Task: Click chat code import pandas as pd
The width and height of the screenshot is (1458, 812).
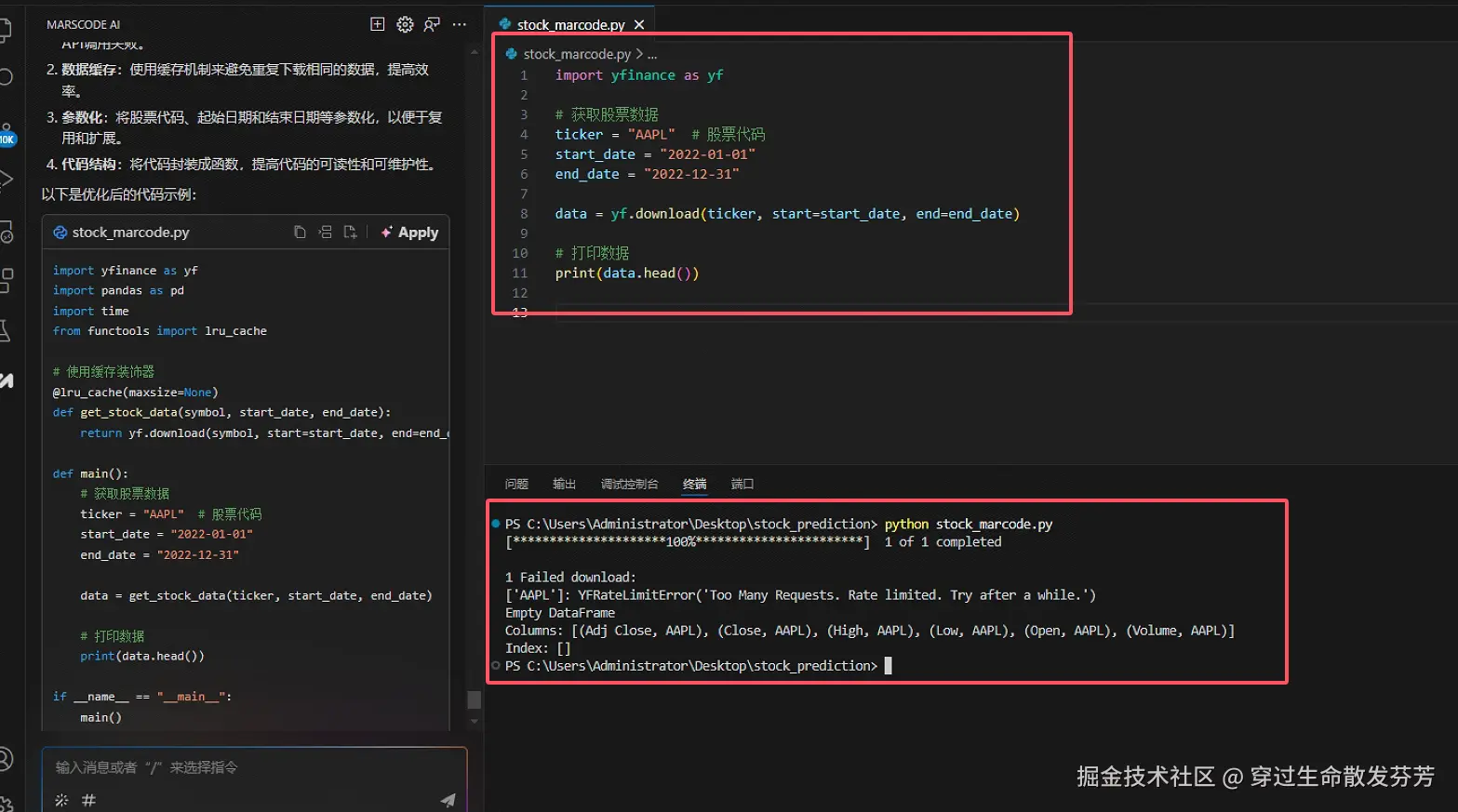Action: click(x=118, y=291)
